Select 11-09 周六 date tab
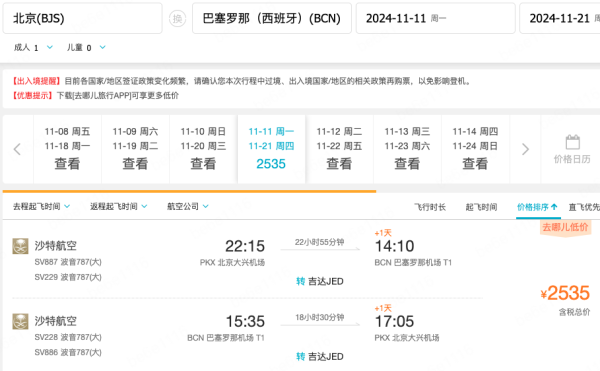This screenshot has width=600, height=371. pos(135,149)
